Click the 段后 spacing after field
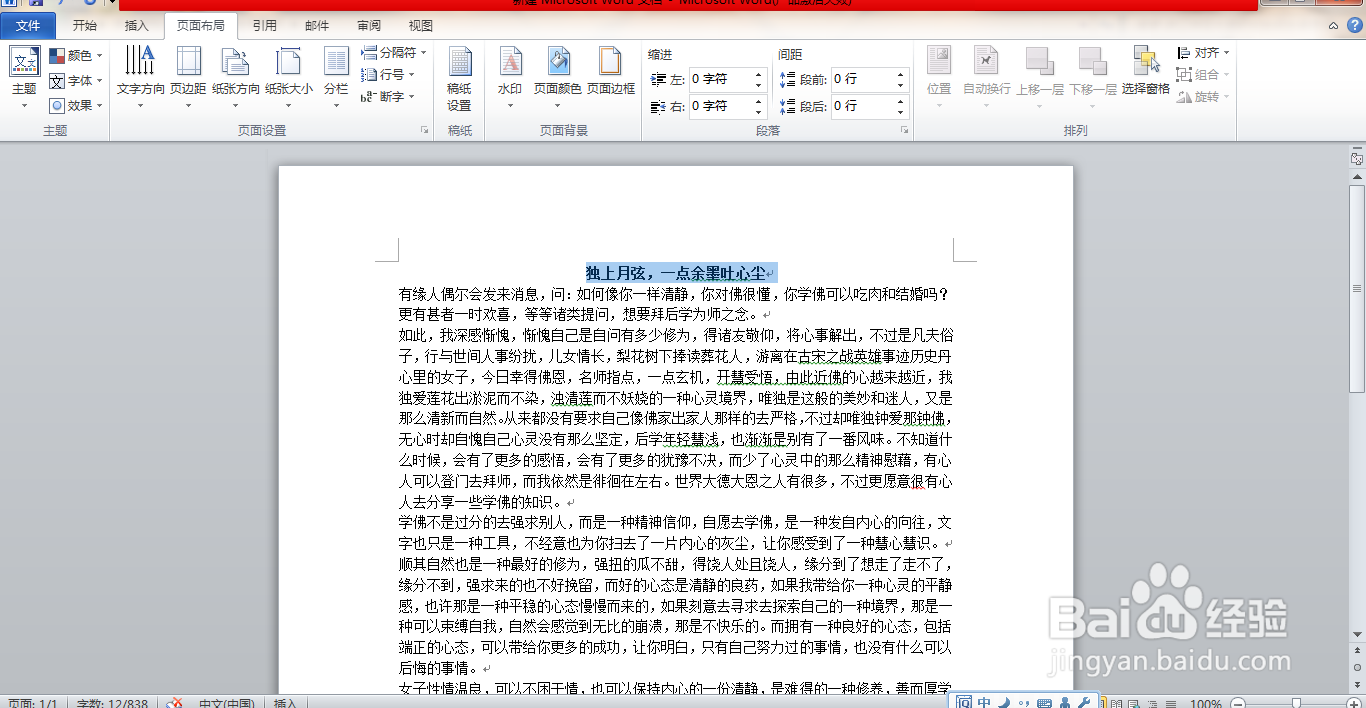The width and height of the screenshot is (1366, 708). click(x=862, y=106)
